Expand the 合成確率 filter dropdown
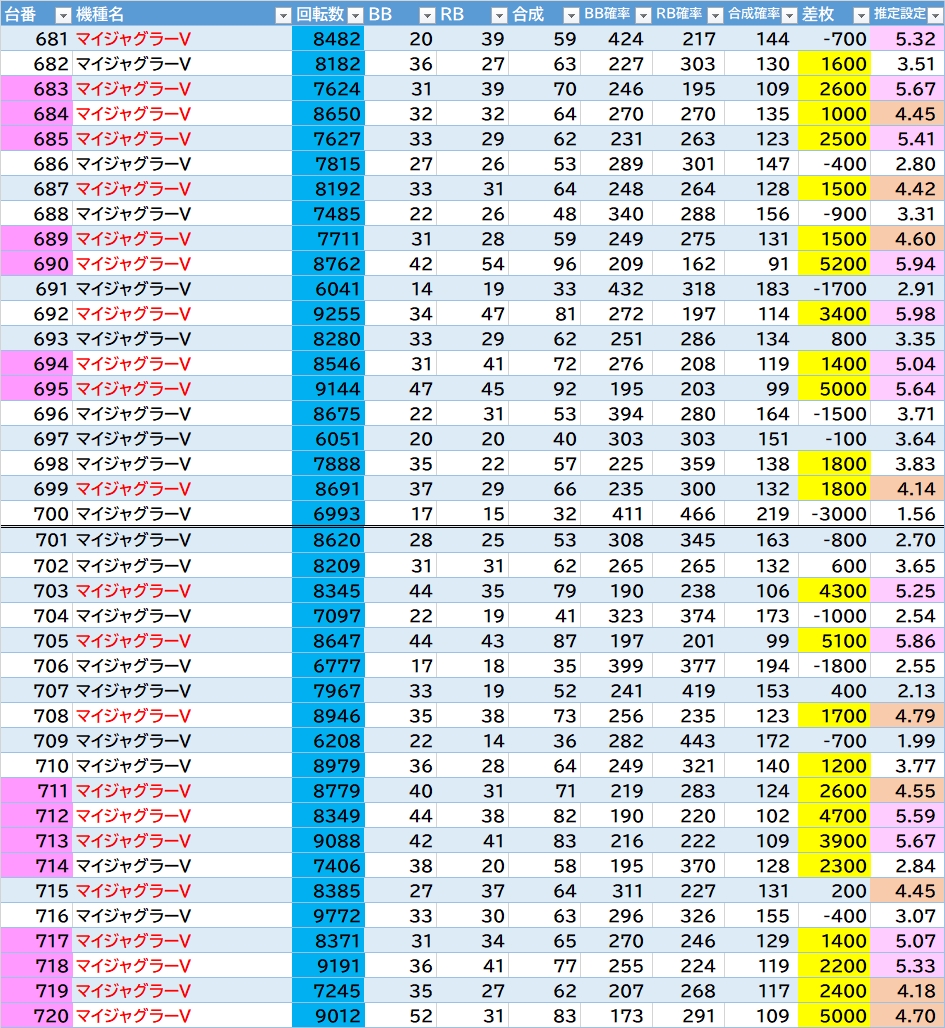945x1028 pixels. (x=788, y=15)
